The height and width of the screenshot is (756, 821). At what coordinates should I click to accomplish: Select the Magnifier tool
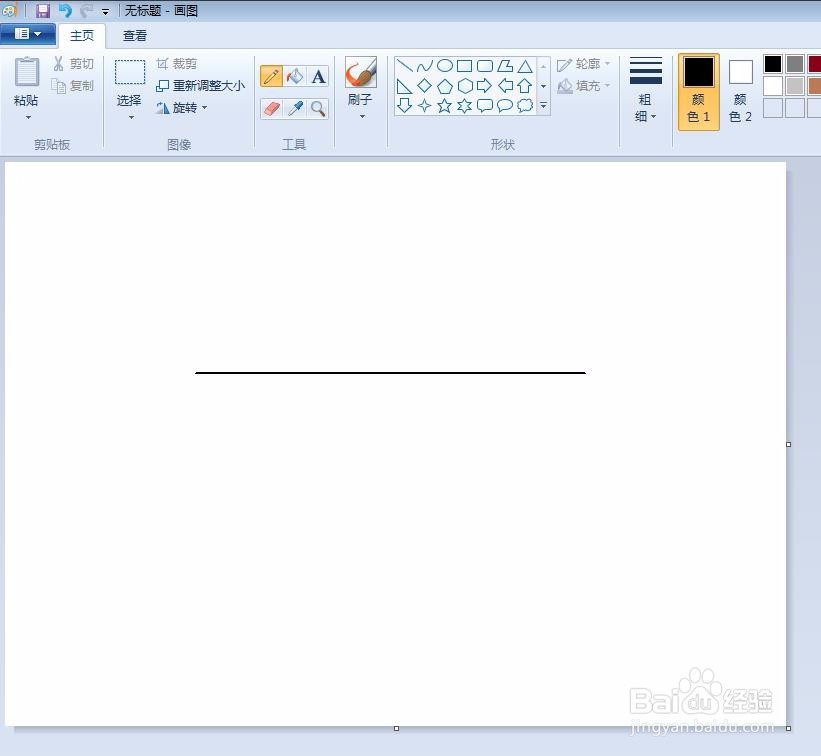(x=318, y=109)
